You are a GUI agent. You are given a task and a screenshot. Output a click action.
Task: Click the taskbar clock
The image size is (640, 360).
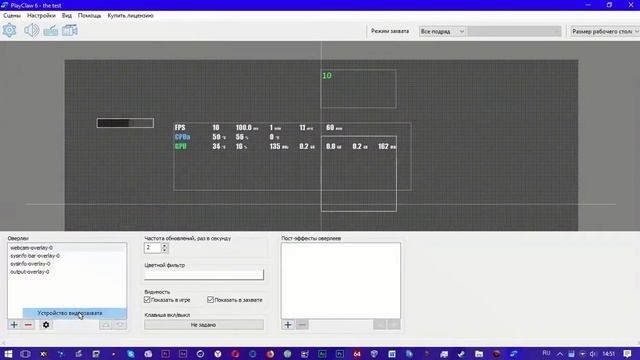609,354
